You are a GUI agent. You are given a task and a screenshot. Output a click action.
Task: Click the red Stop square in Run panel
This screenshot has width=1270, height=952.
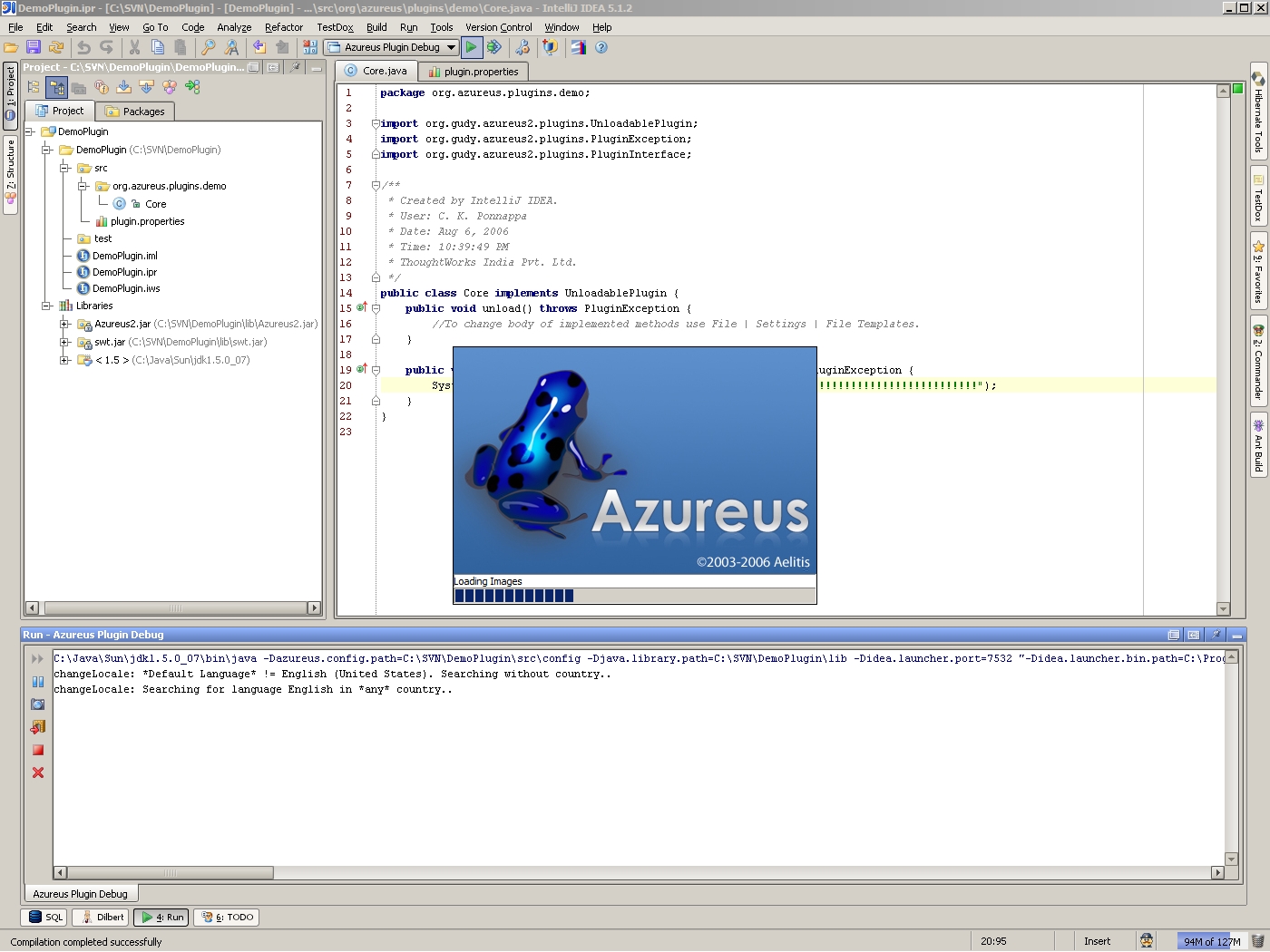(38, 750)
